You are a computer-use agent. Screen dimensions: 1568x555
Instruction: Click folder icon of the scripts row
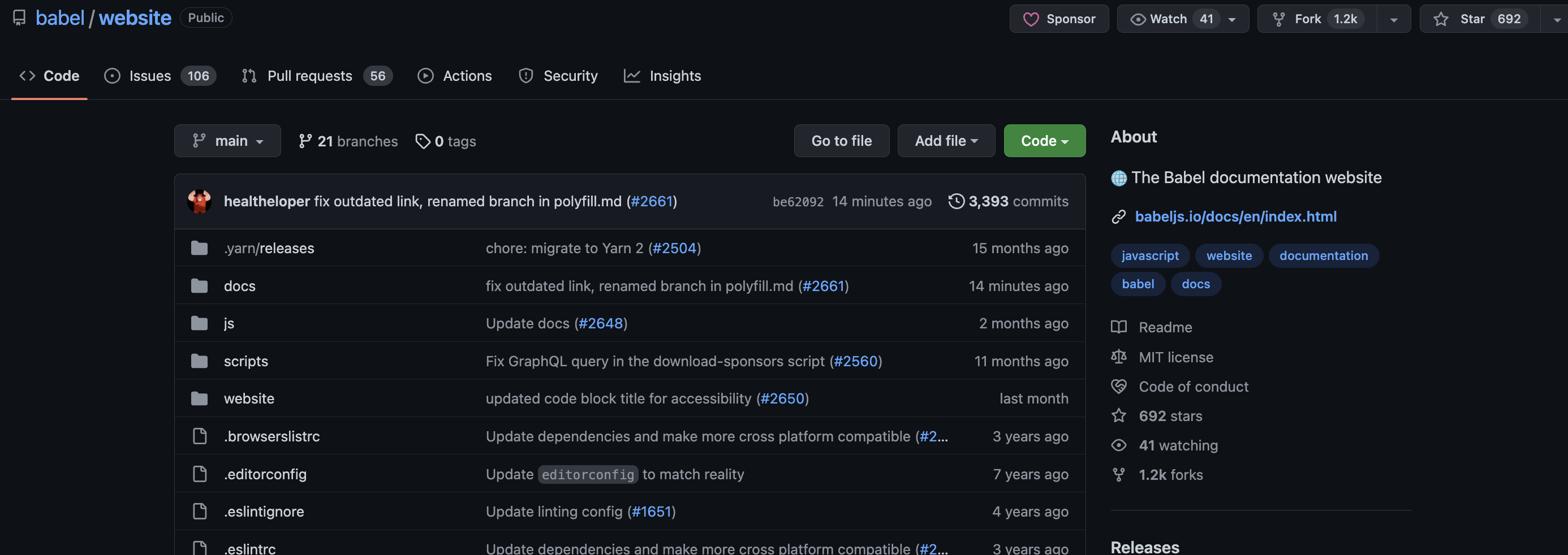click(199, 361)
